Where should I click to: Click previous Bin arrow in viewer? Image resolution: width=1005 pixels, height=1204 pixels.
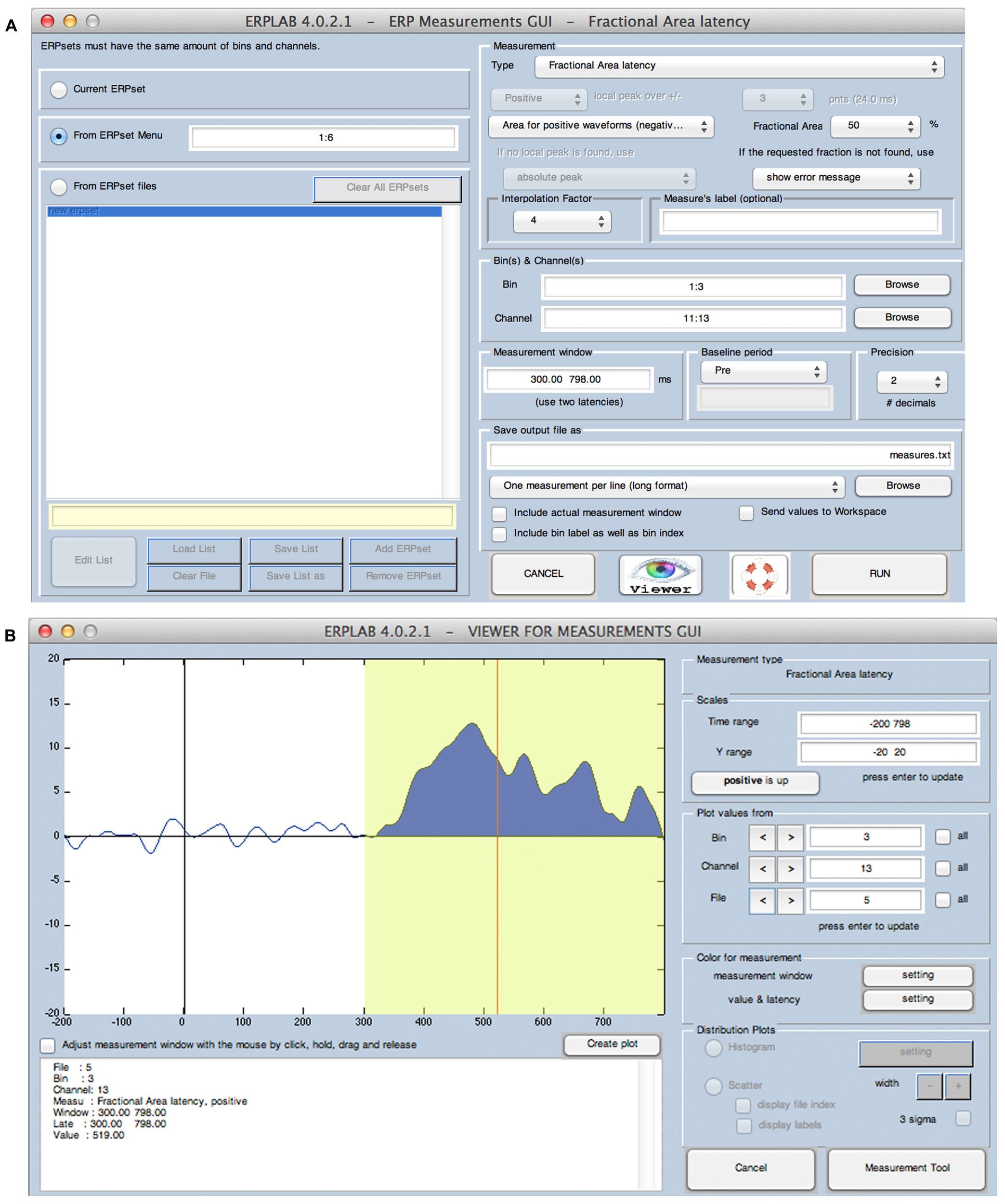(x=762, y=838)
